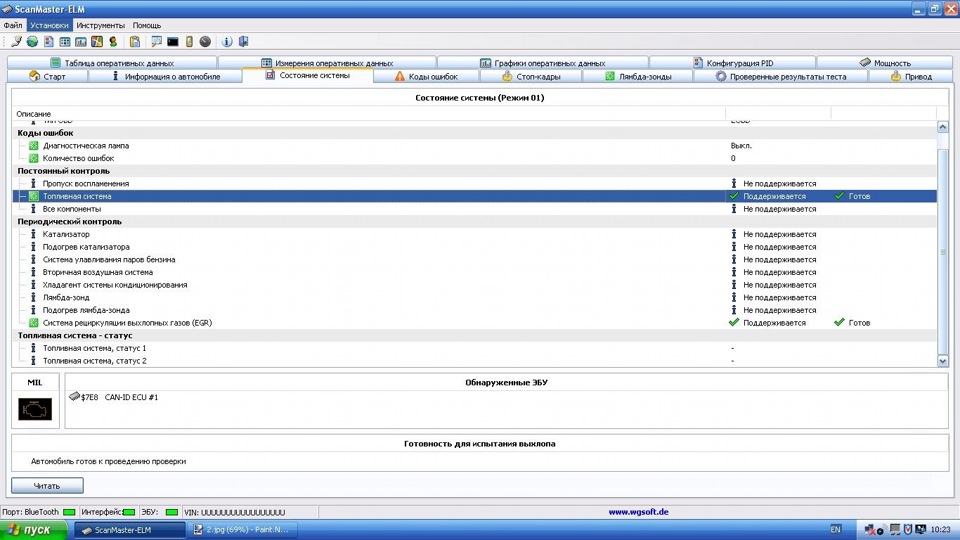
Task: Click green icon beside EGR system row
Action: 34,323
